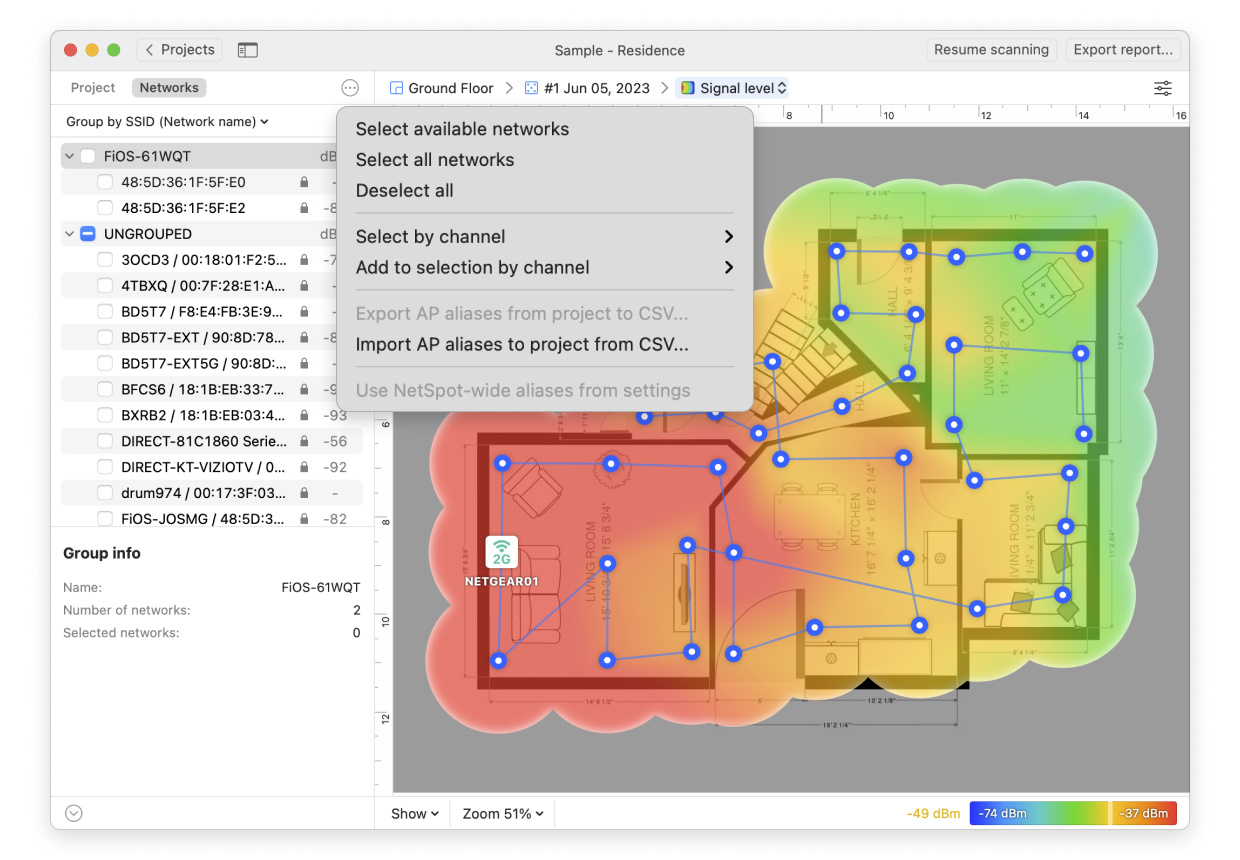Check the 3OCD3 network checkbox
This screenshot has height=860, width=1240.
click(x=105, y=260)
